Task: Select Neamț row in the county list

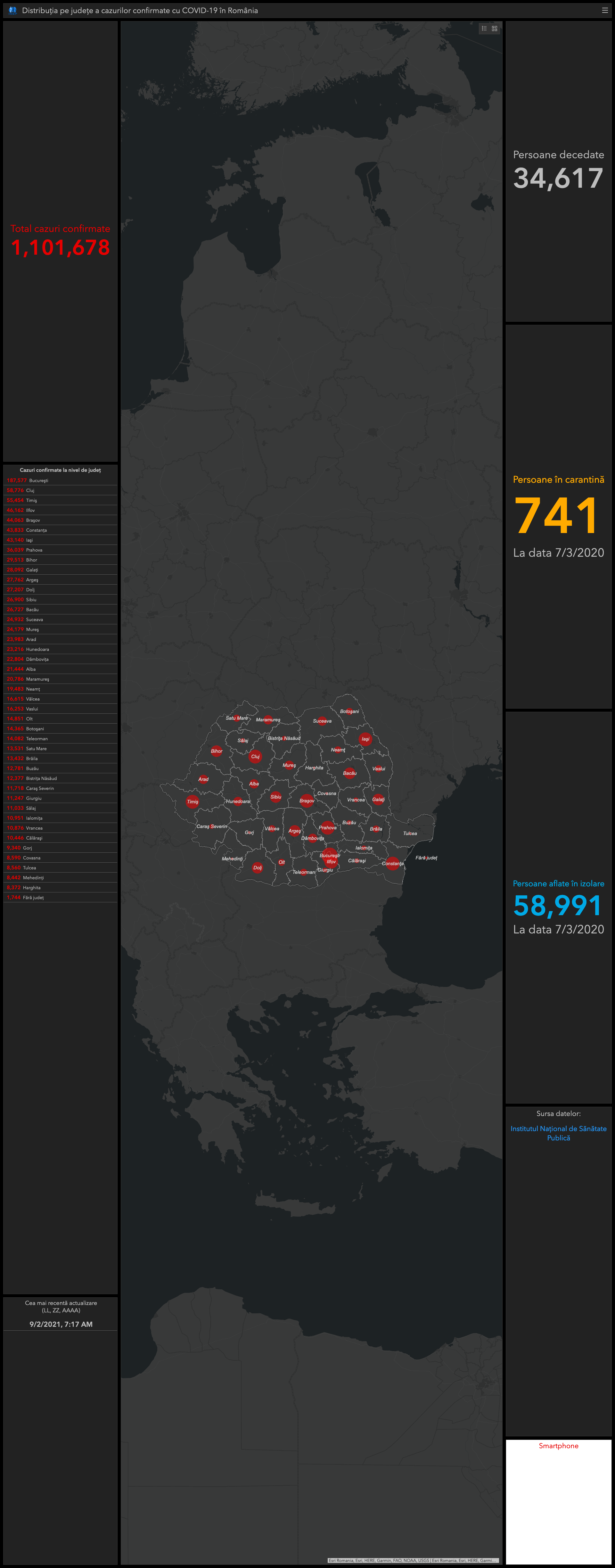Action: [x=60, y=689]
